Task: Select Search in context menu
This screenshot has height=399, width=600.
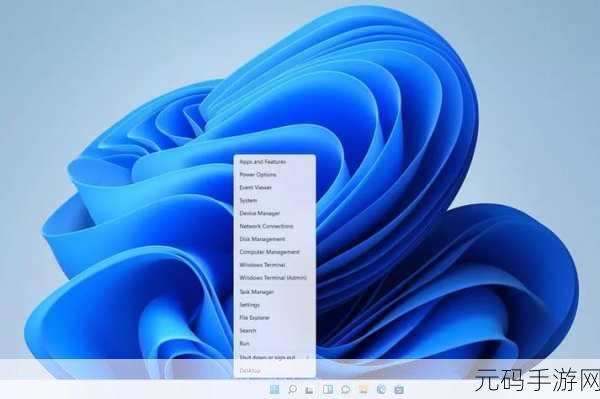Action: 275,331
